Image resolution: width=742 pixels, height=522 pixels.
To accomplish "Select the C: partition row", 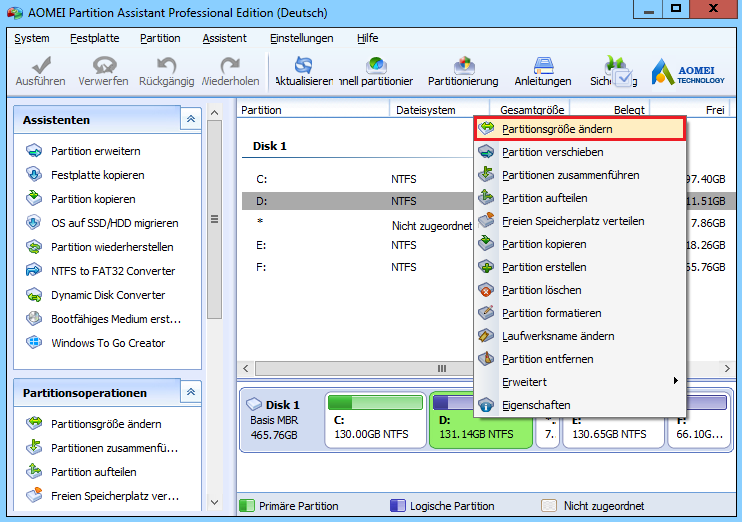I will [358, 179].
